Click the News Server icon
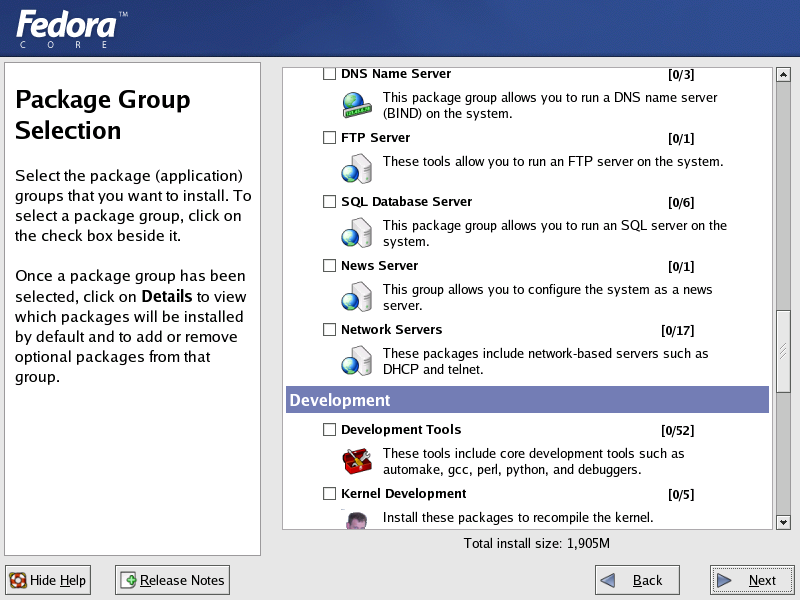The width and height of the screenshot is (800, 600). tap(357, 296)
